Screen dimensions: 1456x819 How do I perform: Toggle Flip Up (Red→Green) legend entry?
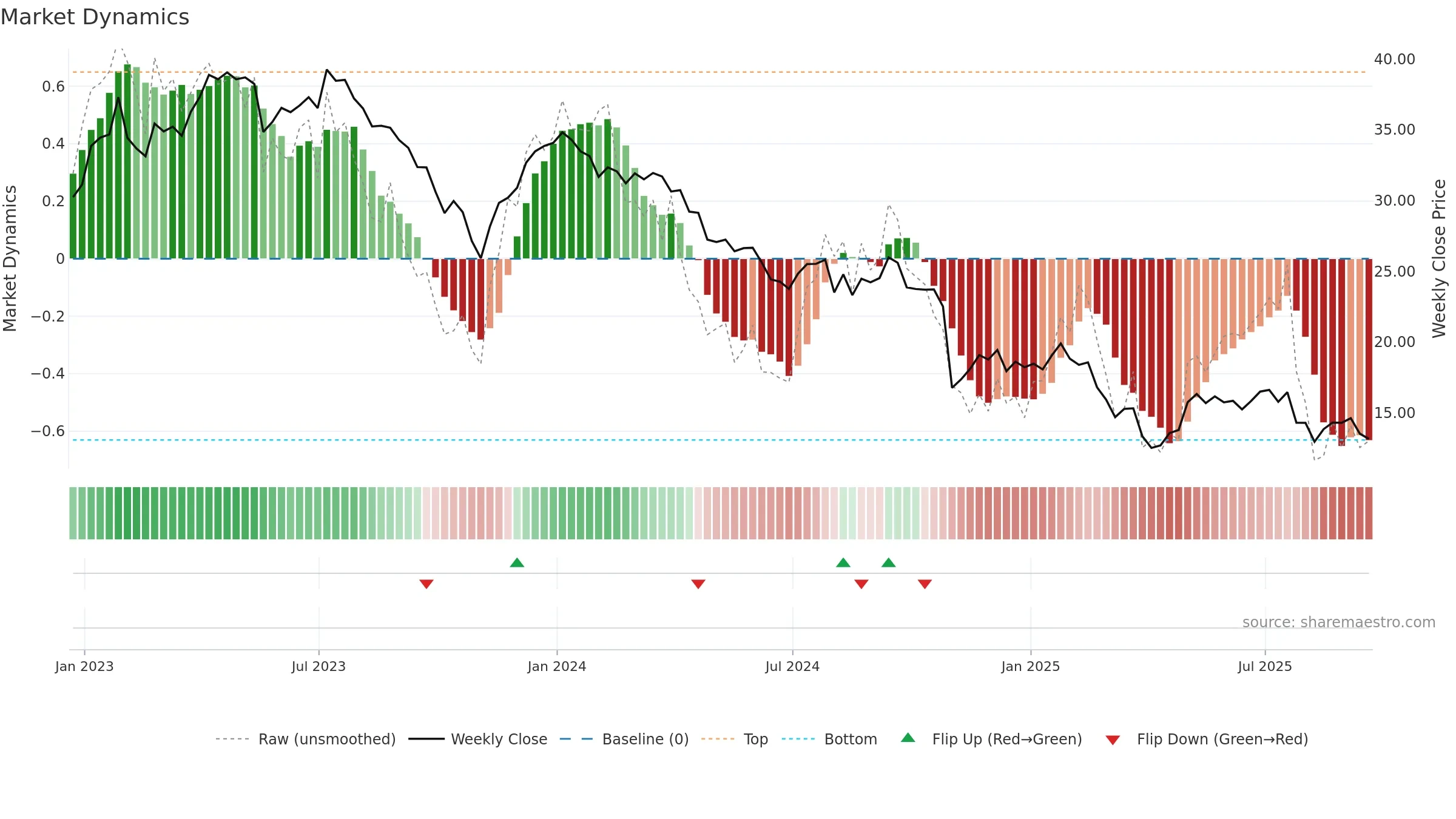click(991, 739)
